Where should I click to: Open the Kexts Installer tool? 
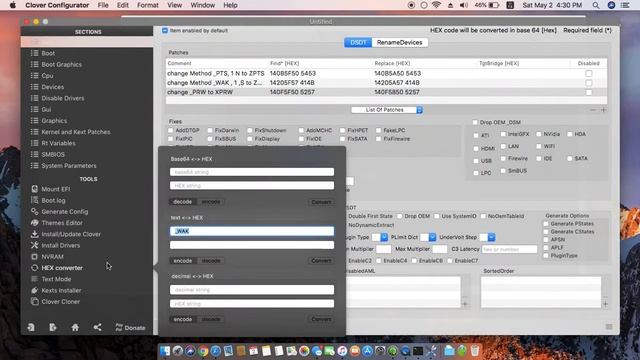point(61,290)
